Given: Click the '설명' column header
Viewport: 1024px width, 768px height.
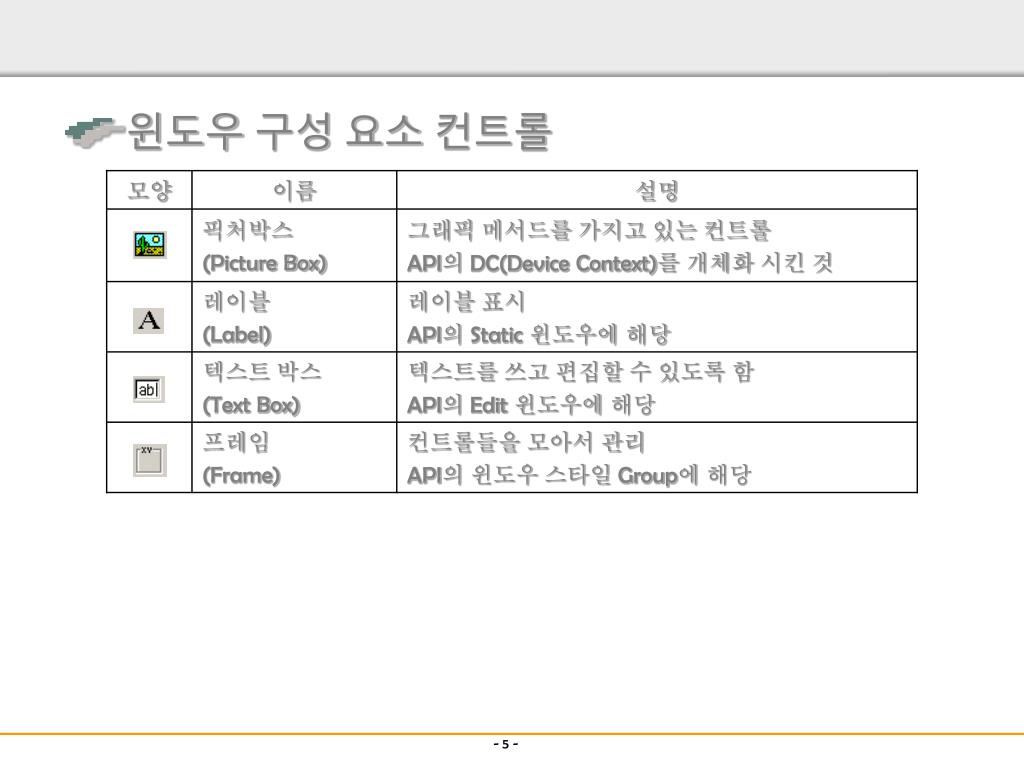Looking at the screenshot, I should (x=657, y=190).
